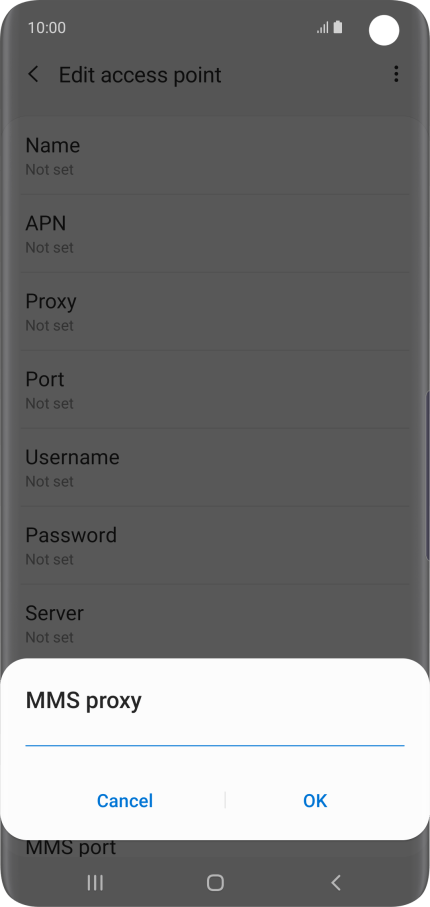This screenshot has height=907, width=430.
Task: Select the Port entry
Action: point(215,389)
